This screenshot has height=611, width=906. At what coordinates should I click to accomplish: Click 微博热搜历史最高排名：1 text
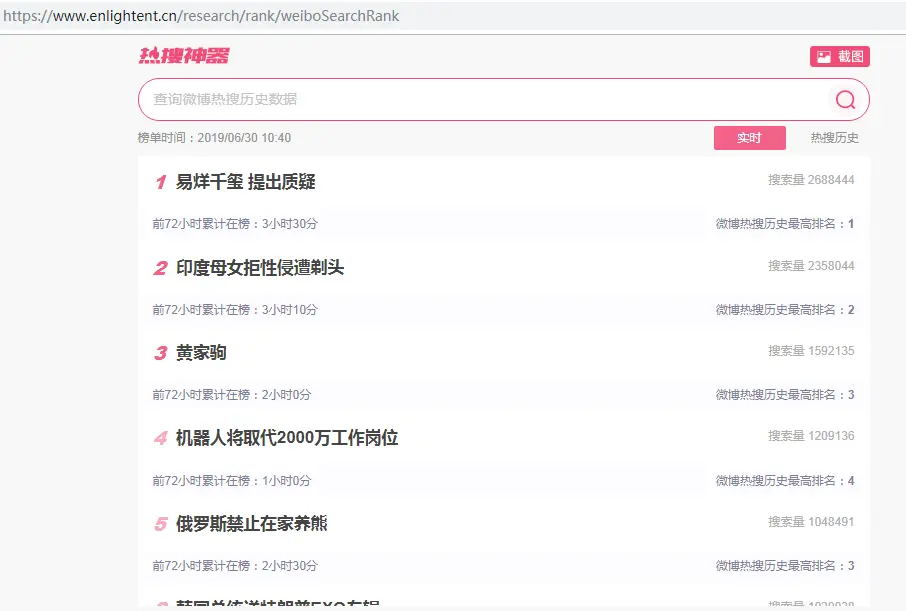(x=785, y=224)
